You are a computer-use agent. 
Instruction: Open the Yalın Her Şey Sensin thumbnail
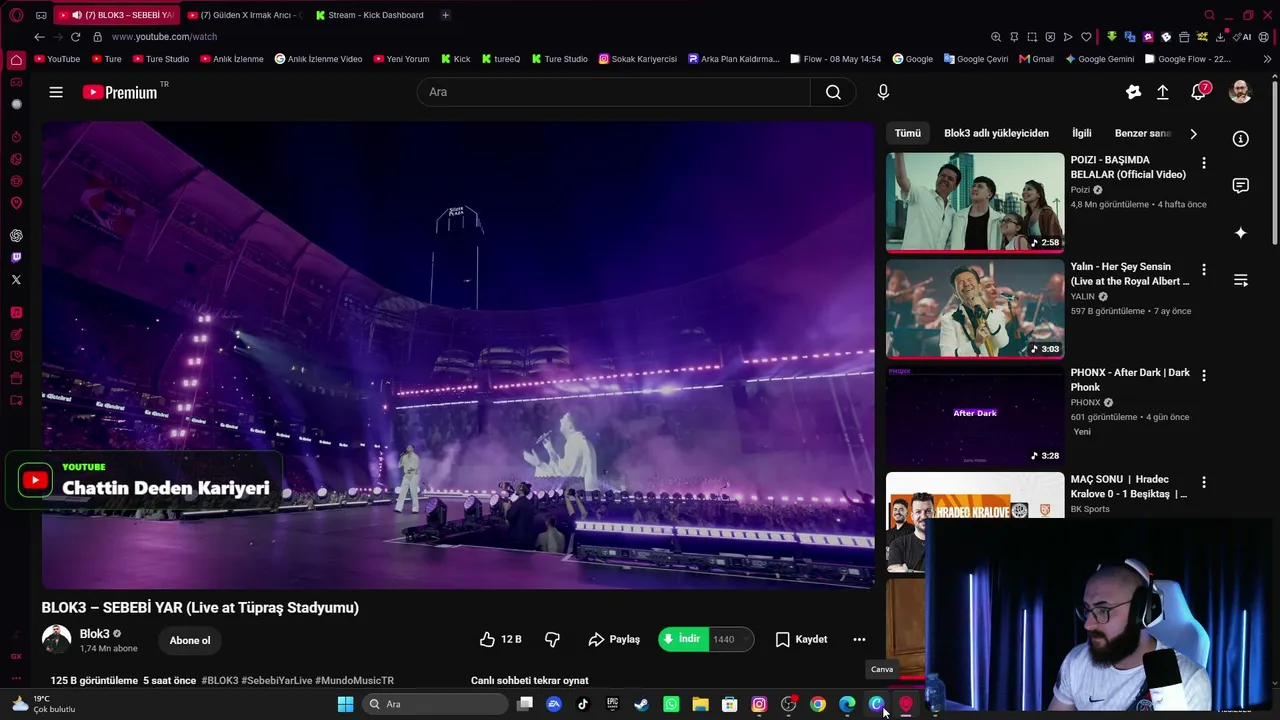pos(975,309)
